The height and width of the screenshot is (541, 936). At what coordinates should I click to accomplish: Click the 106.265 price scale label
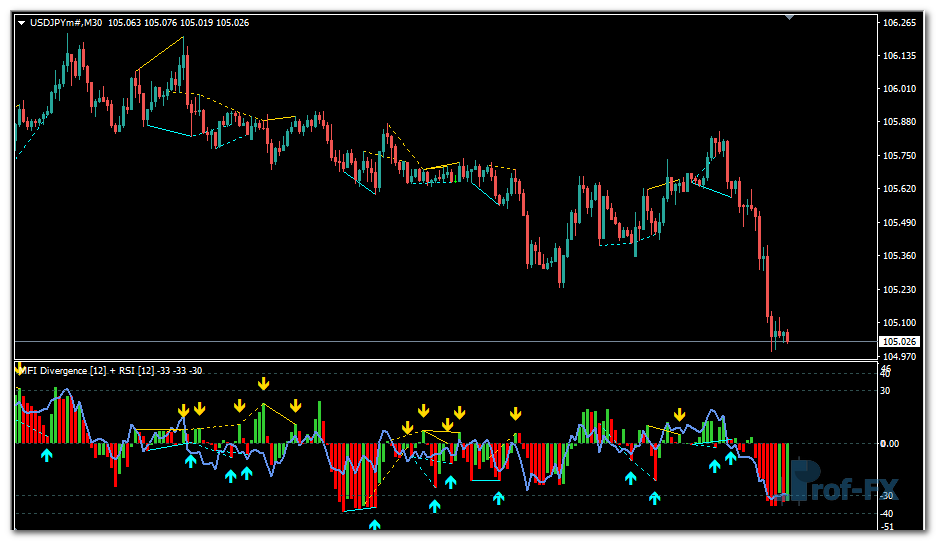[x=900, y=23]
